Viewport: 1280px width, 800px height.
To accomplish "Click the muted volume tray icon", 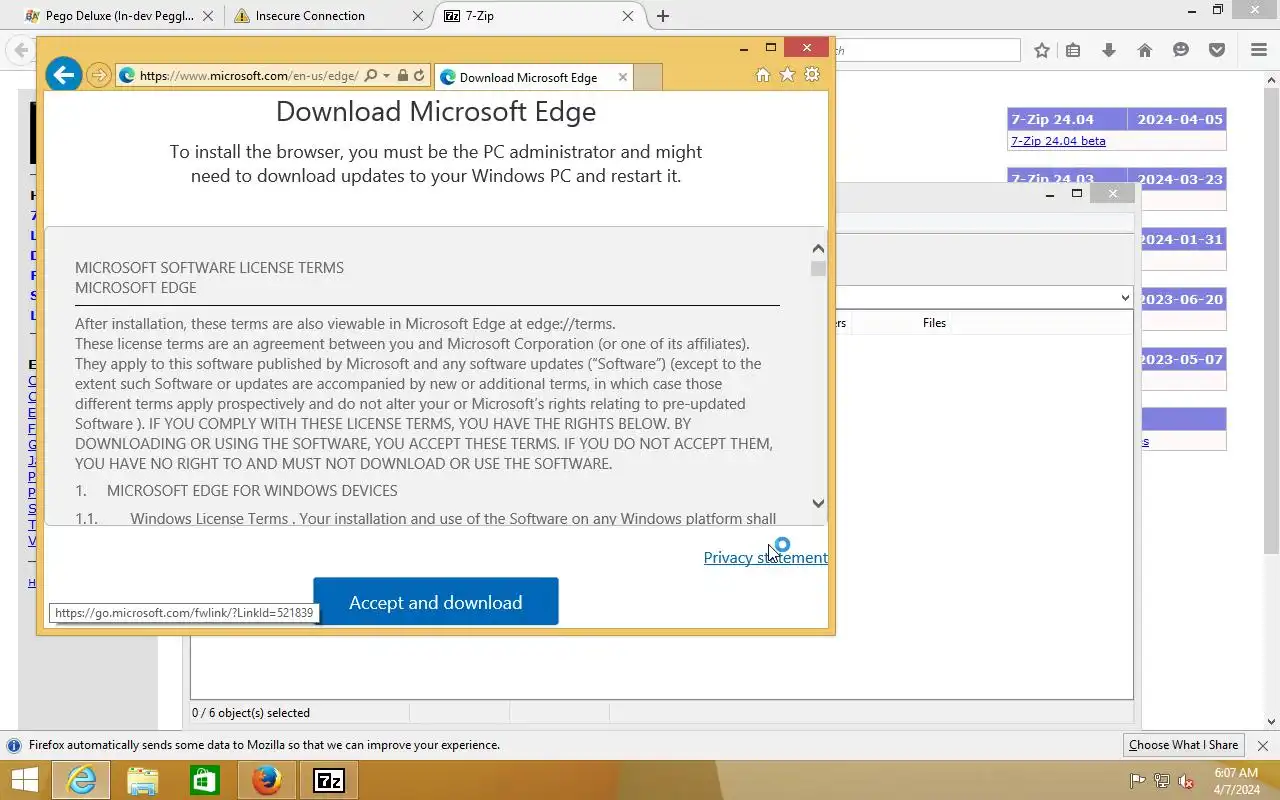I will click(x=1186, y=781).
